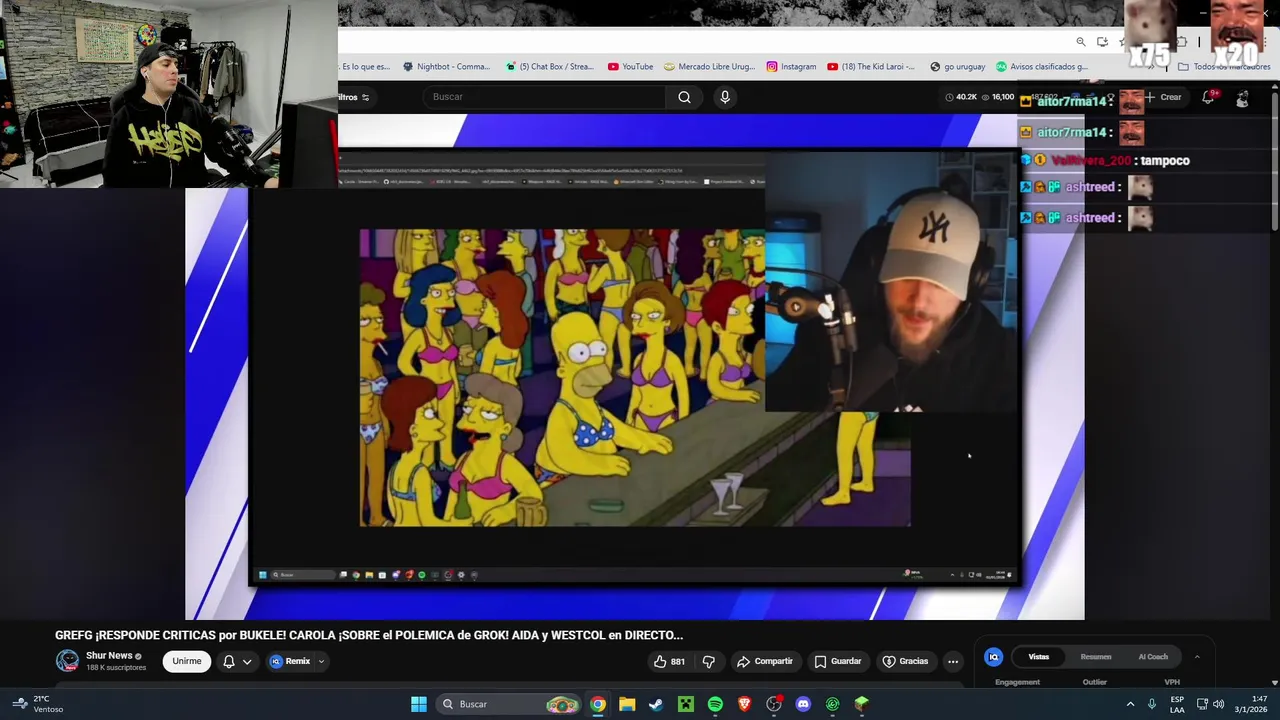This screenshot has height=720, width=1280.
Task: Click the chat panel scrollbar
Action: (1275, 160)
